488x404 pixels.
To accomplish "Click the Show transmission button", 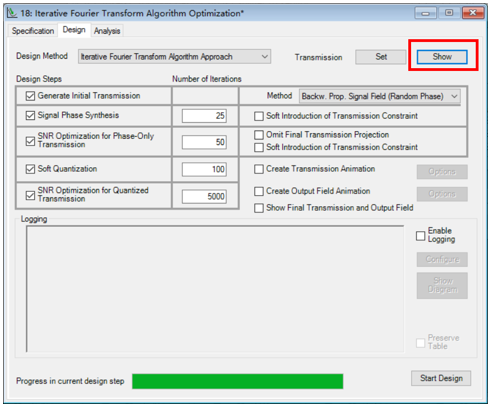I will (x=442, y=57).
